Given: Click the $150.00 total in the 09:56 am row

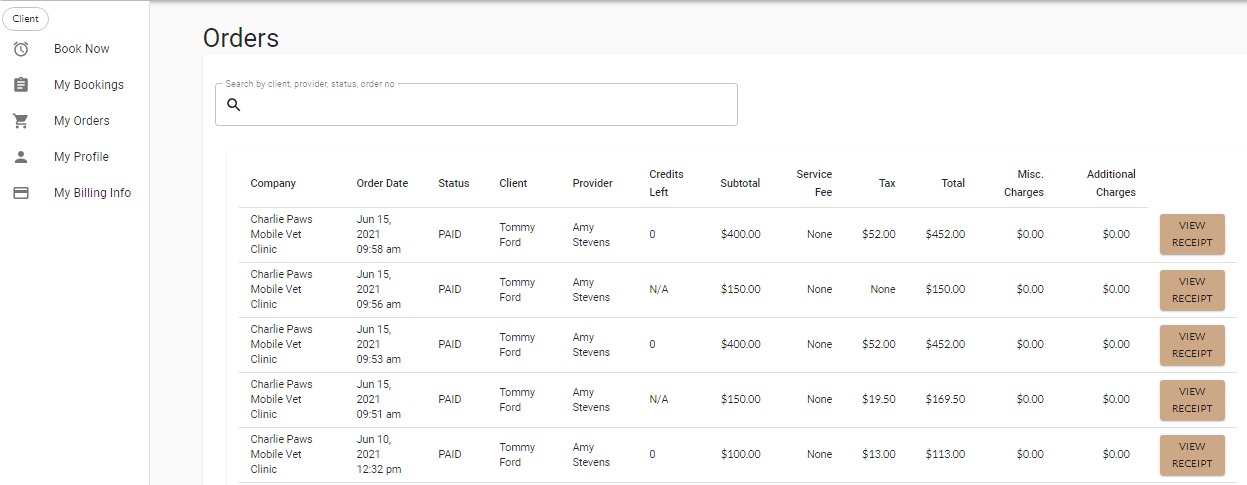Looking at the screenshot, I should 945,289.
